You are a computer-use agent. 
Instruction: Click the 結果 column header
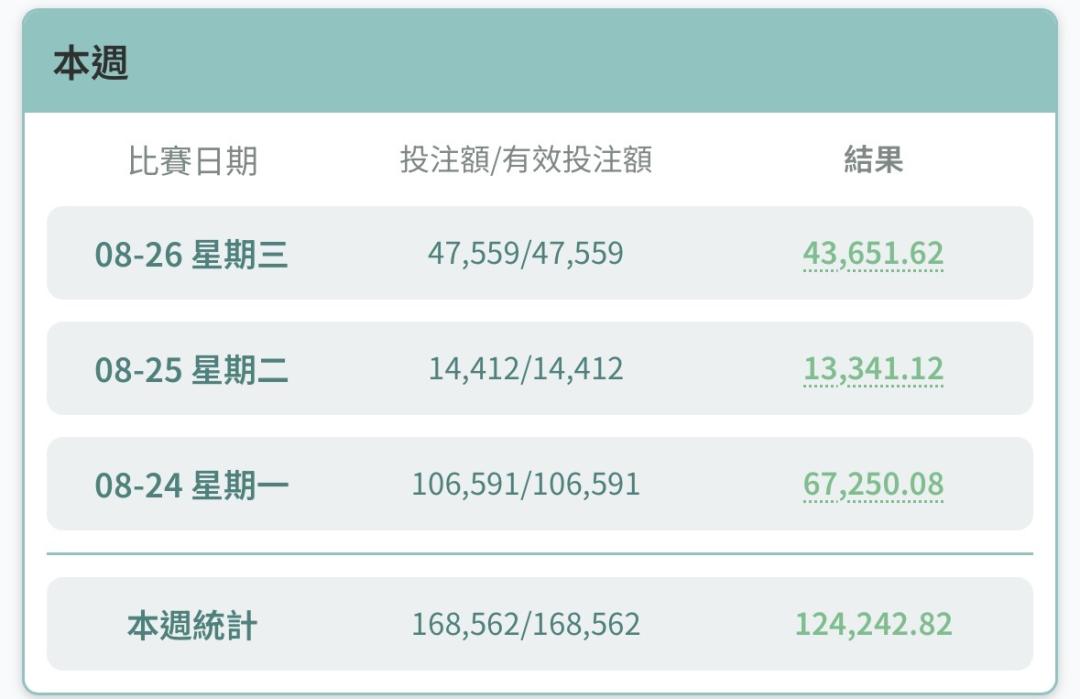point(873,160)
